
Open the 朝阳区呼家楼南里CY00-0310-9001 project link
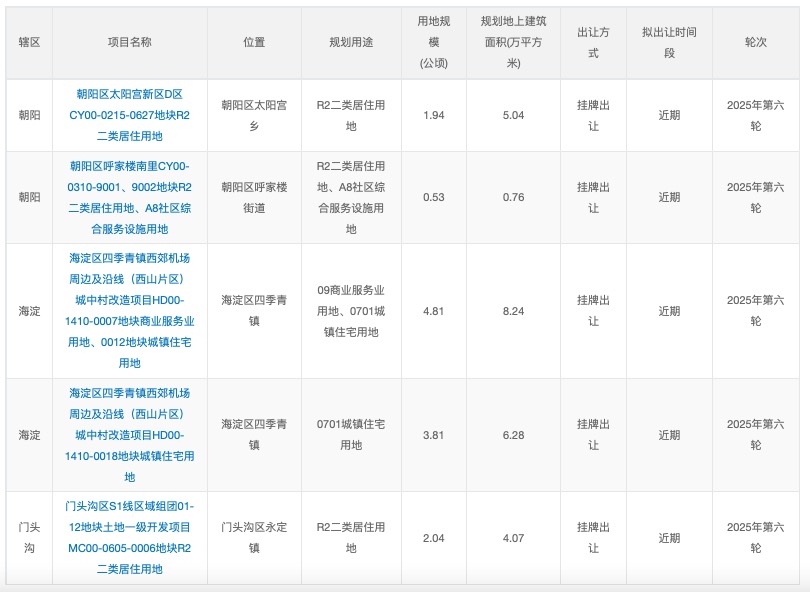(x=130, y=197)
